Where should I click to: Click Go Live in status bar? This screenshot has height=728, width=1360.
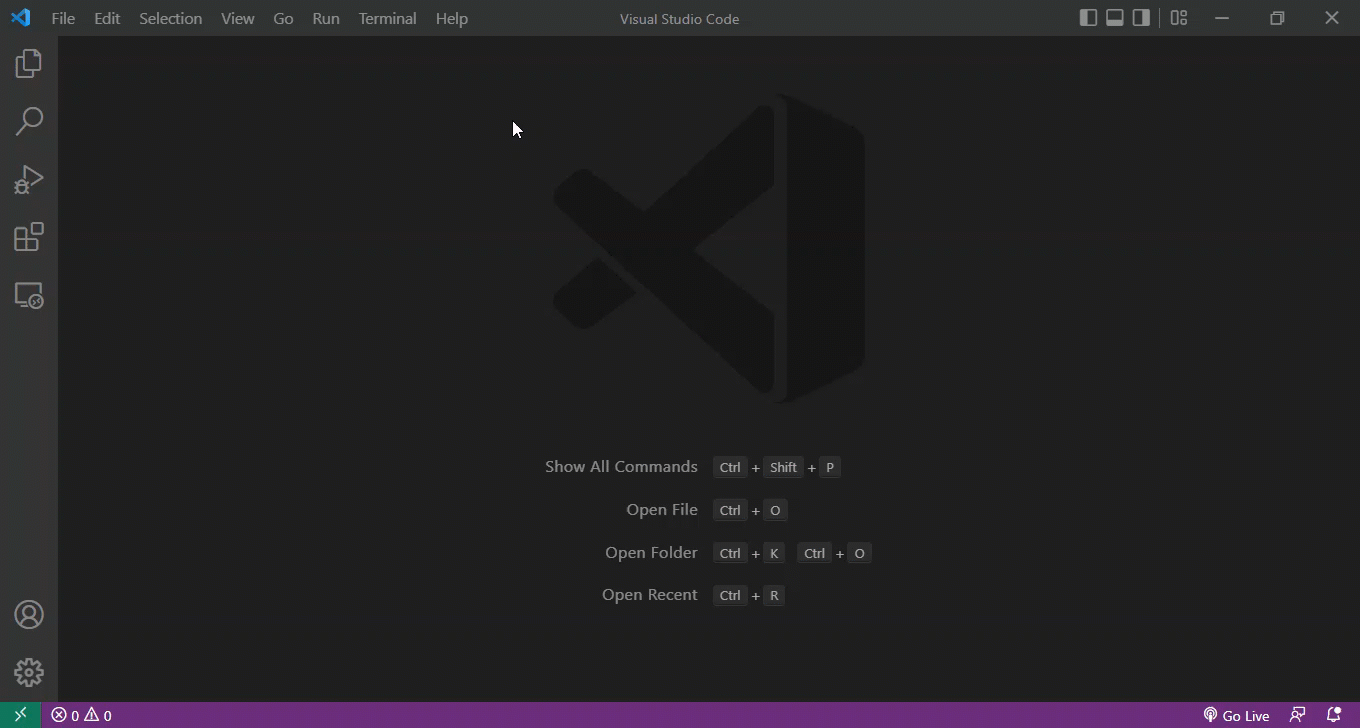tap(1236, 715)
